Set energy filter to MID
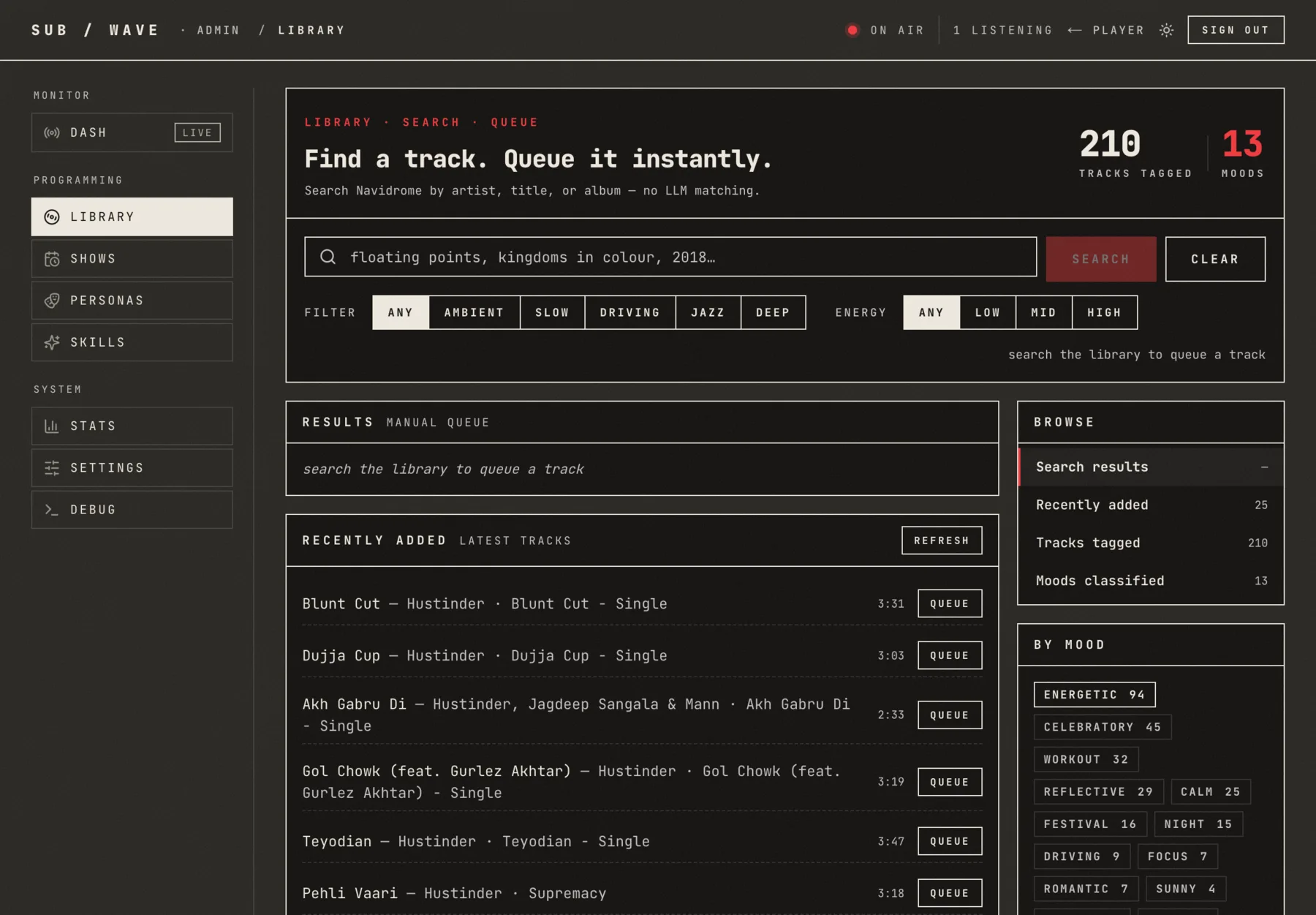This screenshot has width=1316, height=915. (1044, 312)
